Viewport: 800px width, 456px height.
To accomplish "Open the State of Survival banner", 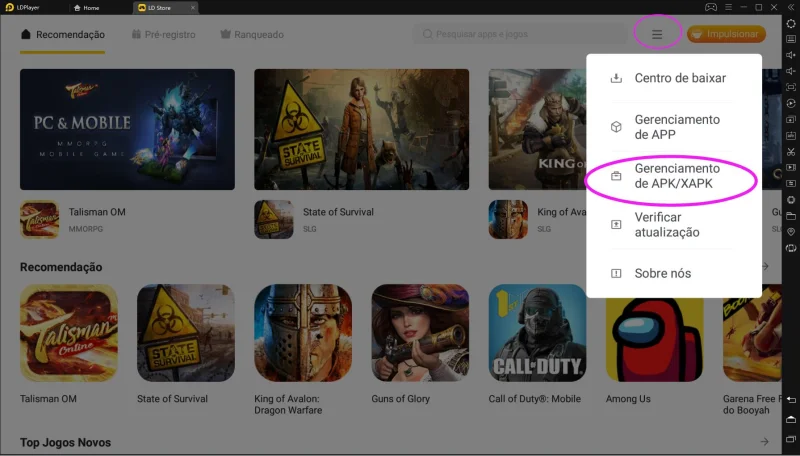I will click(362, 129).
